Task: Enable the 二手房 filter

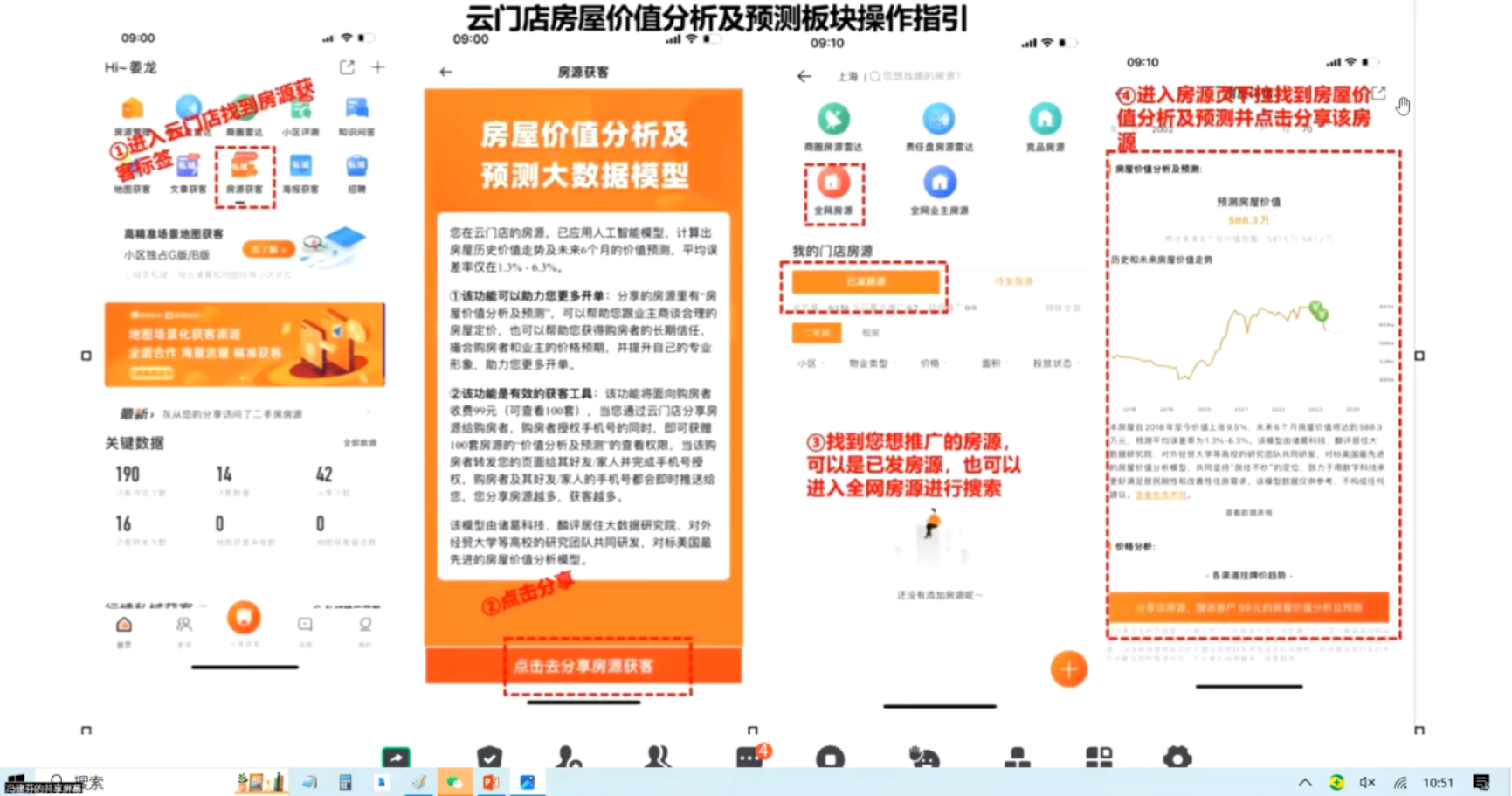Action: point(817,332)
